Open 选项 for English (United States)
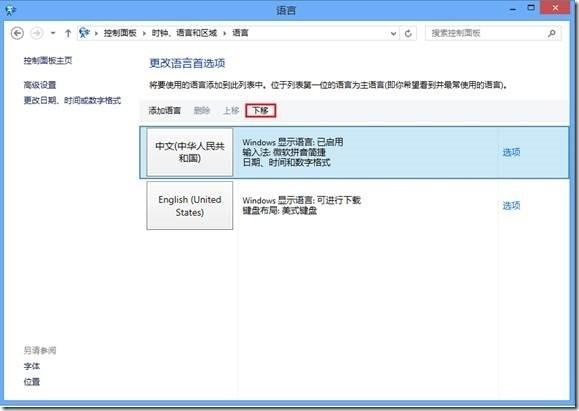Image resolution: width=579 pixels, height=411 pixels. tap(511, 206)
